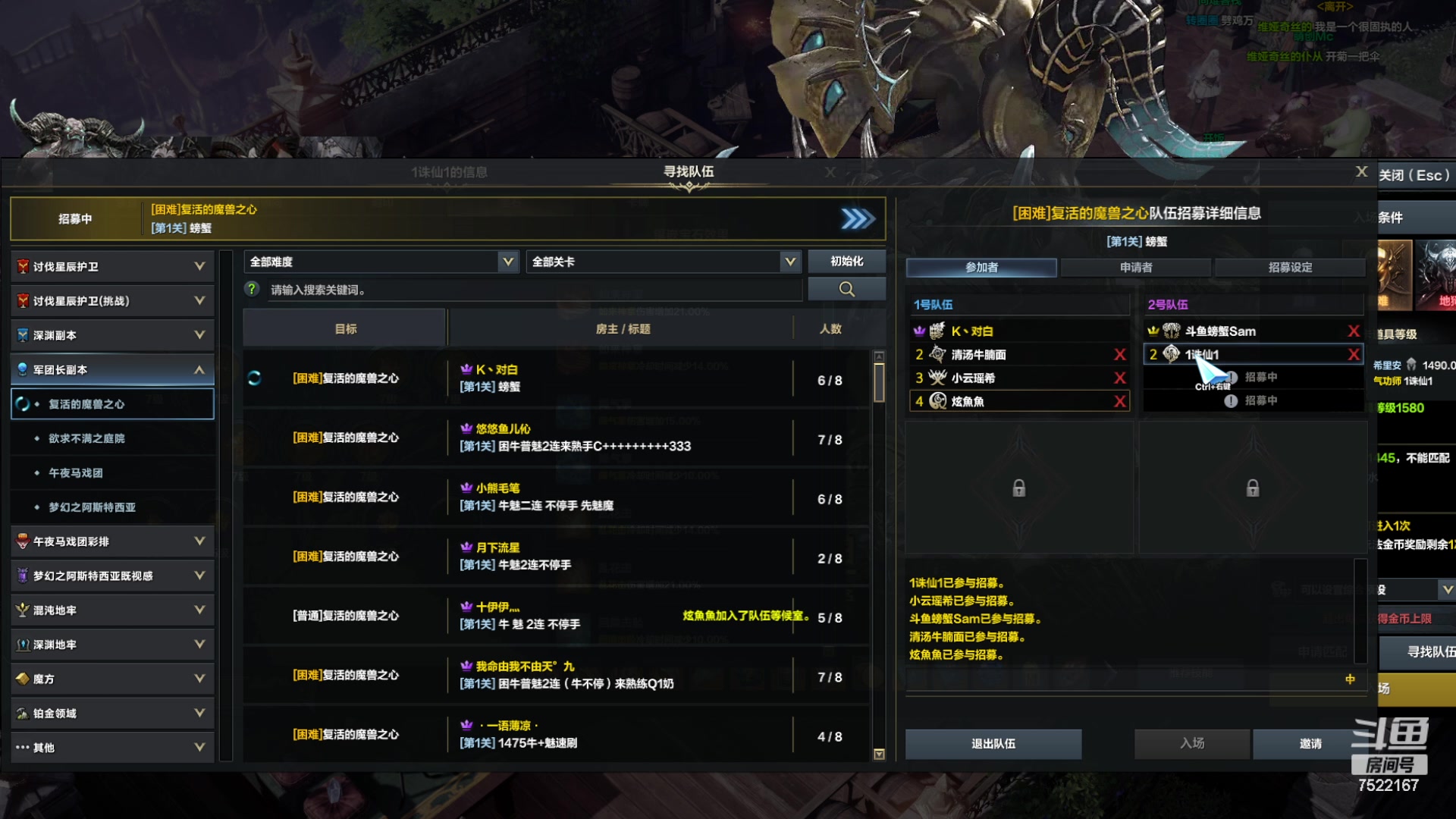The width and height of the screenshot is (1456, 819).
Task: Click the locked fourth party slot
Action: (1253, 488)
